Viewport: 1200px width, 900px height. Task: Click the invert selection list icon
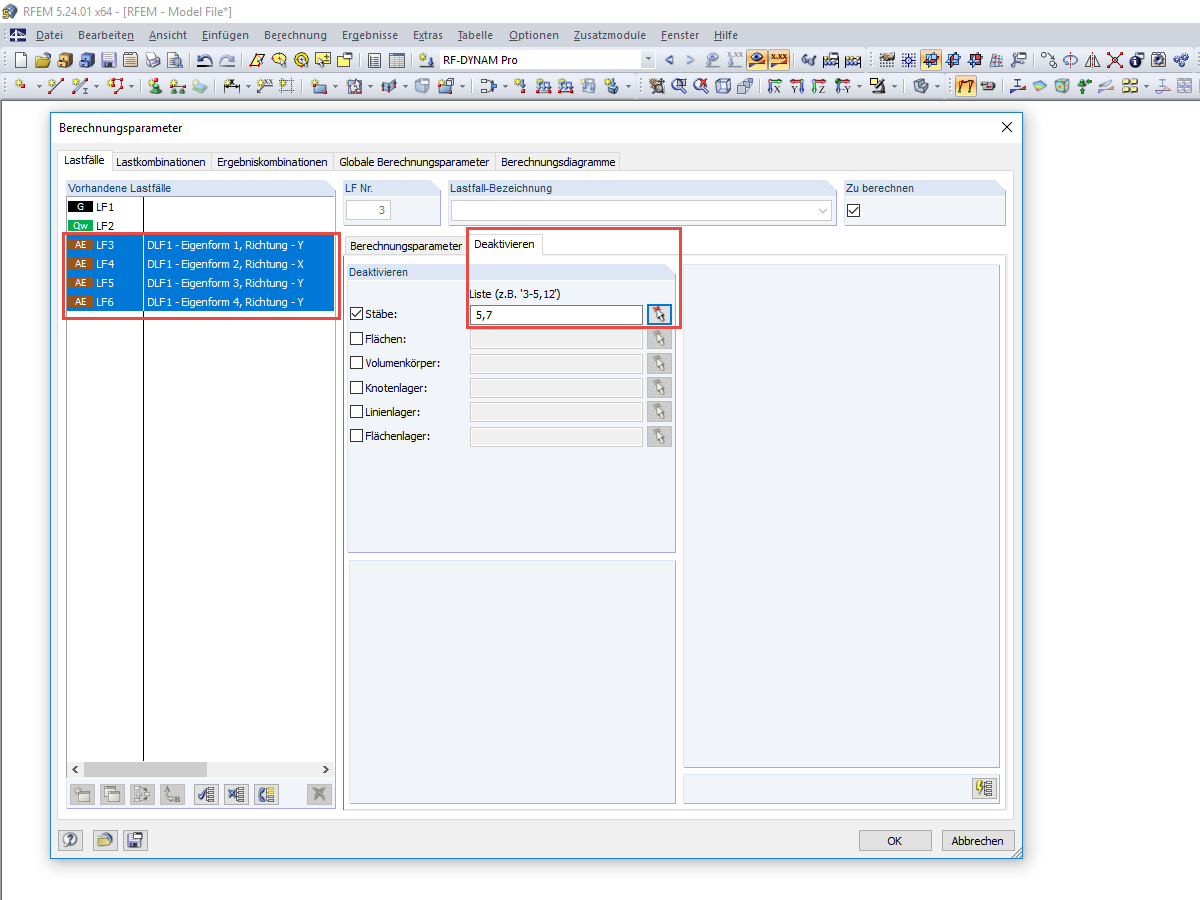pyautogui.click(x=266, y=795)
